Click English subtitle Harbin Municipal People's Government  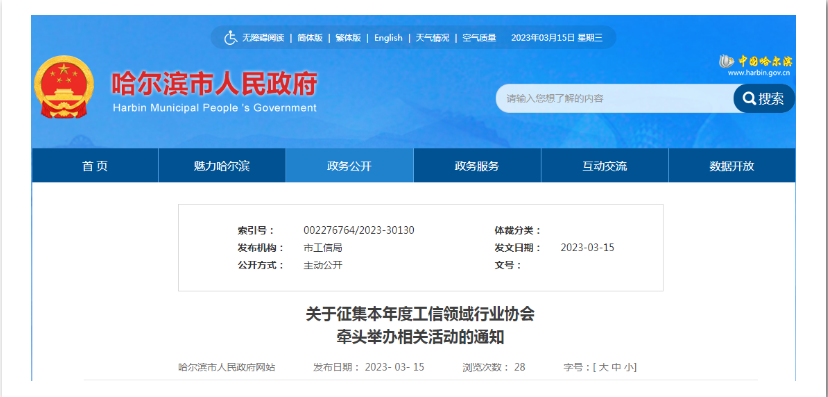[215, 108]
